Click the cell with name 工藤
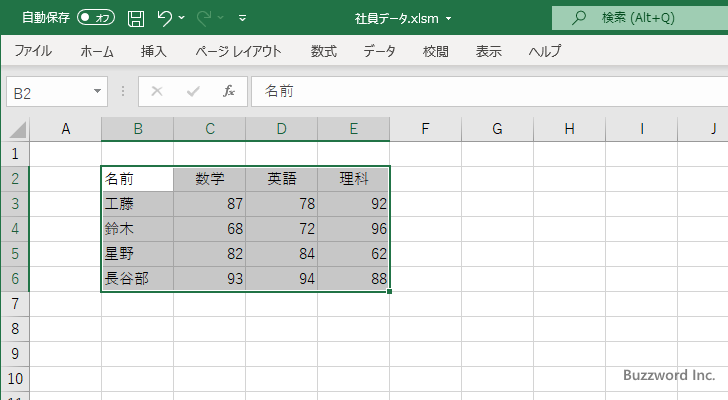 coord(137,204)
